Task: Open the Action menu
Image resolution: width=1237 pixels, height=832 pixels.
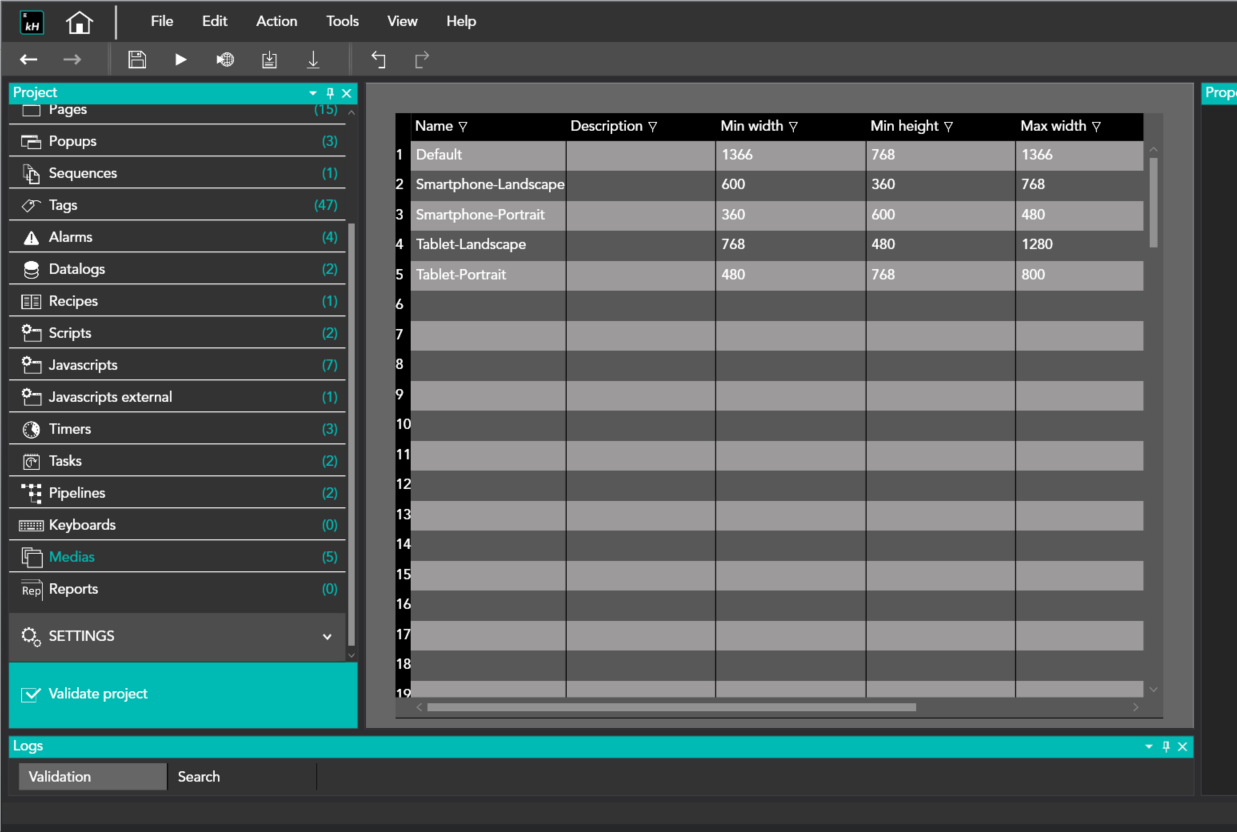Action: (276, 21)
